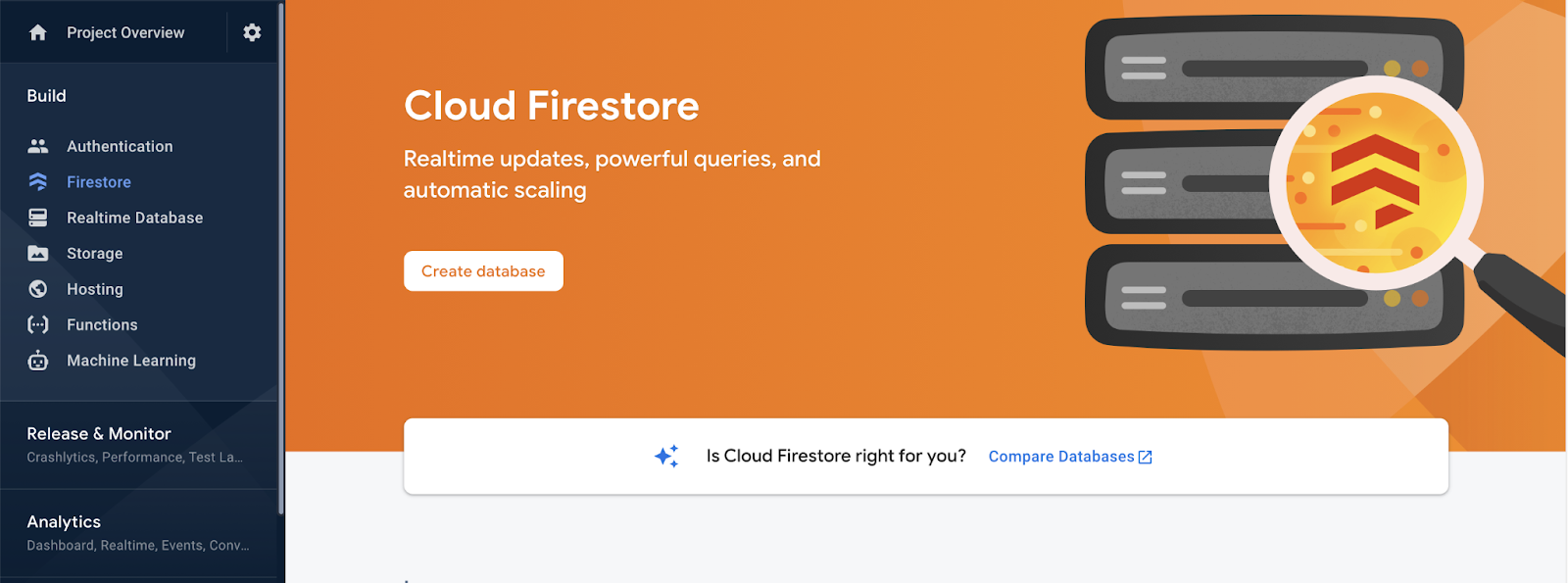Click the Hosting globe icon

pos(38,289)
